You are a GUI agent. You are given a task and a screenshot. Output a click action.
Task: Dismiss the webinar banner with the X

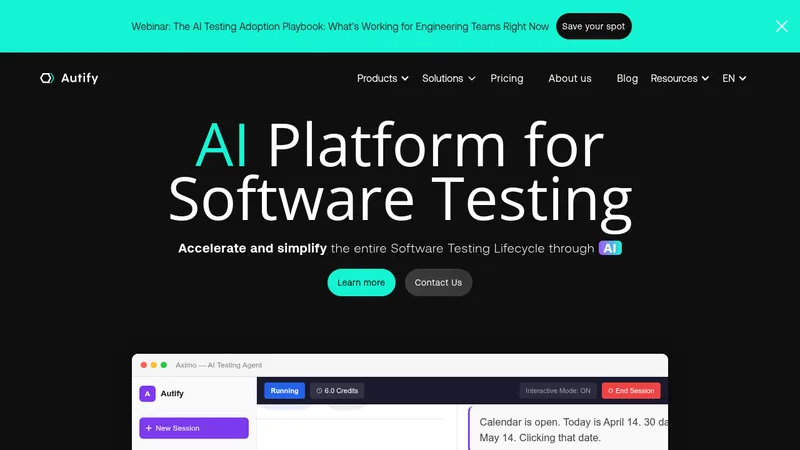tap(781, 27)
